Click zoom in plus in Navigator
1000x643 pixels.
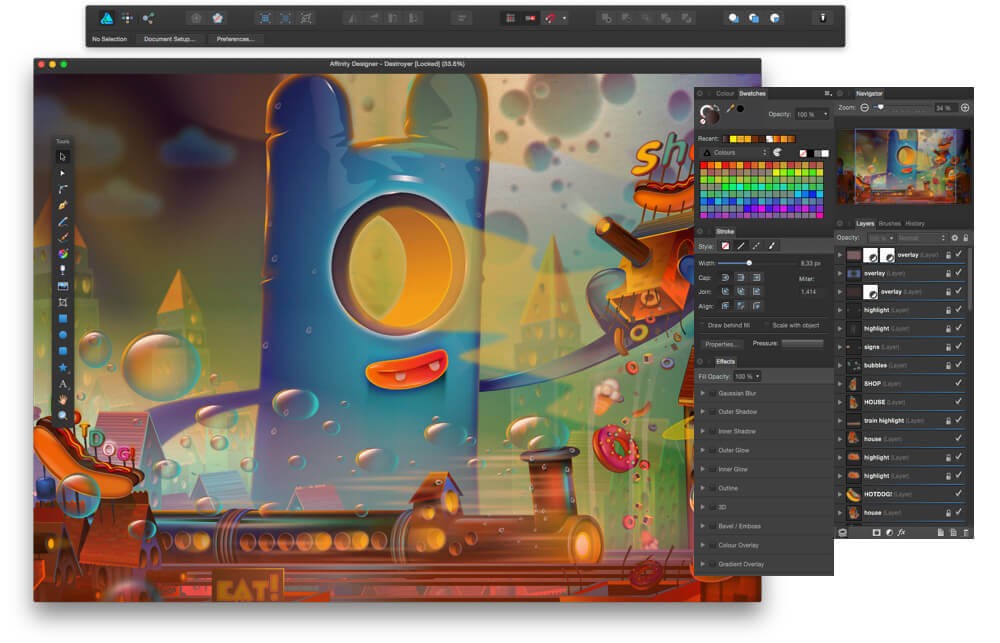pyautogui.click(x=965, y=107)
